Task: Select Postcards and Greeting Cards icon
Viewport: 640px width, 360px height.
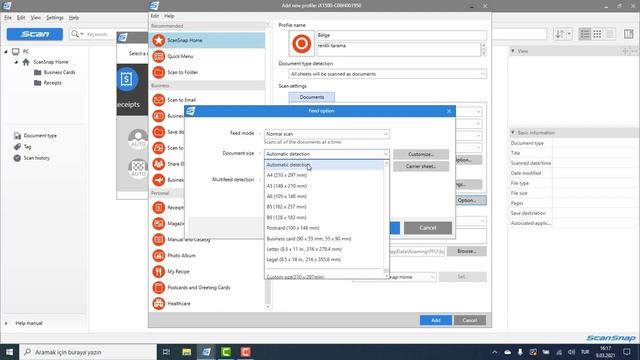Action: coord(158,287)
